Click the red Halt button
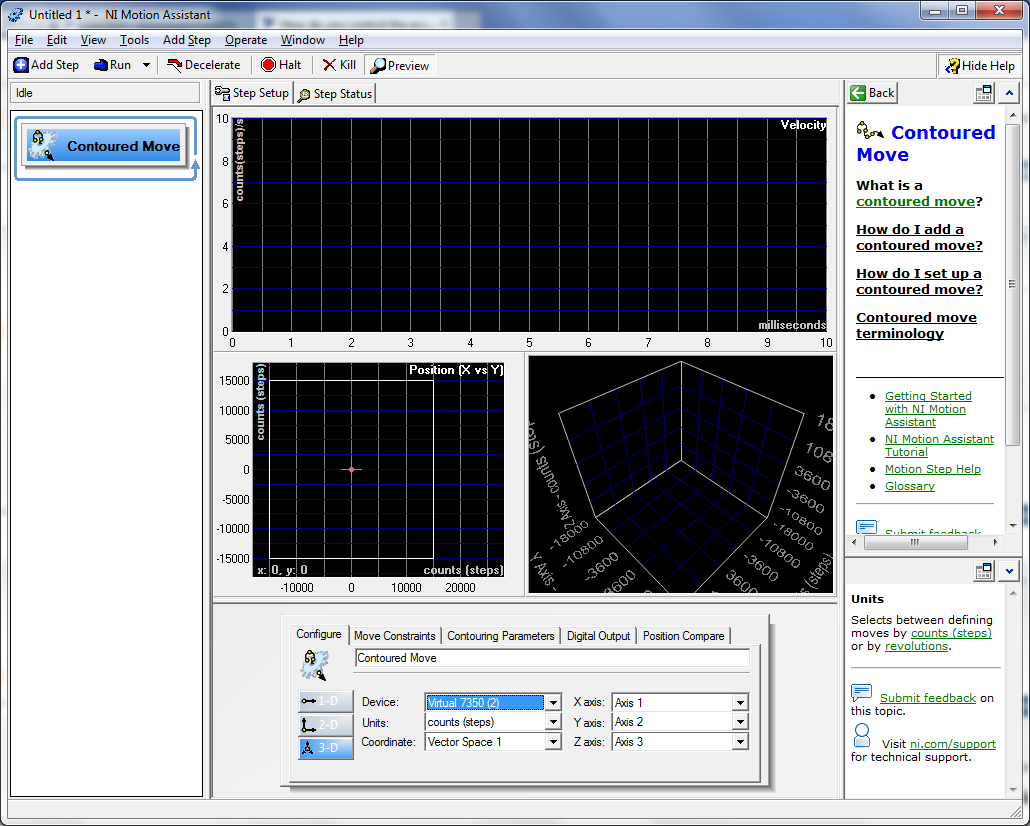This screenshot has width=1030, height=826. coord(281,65)
